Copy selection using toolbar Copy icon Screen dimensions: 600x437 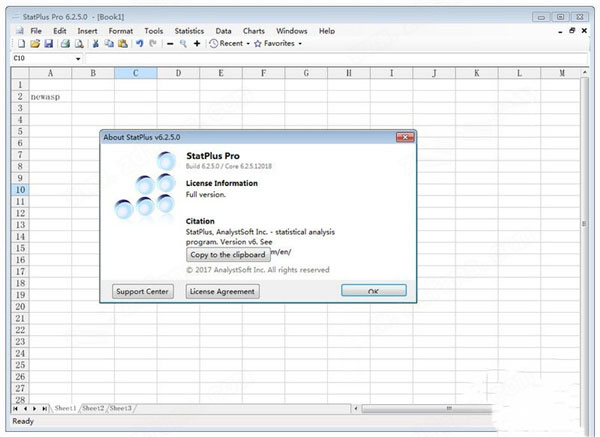pos(109,44)
